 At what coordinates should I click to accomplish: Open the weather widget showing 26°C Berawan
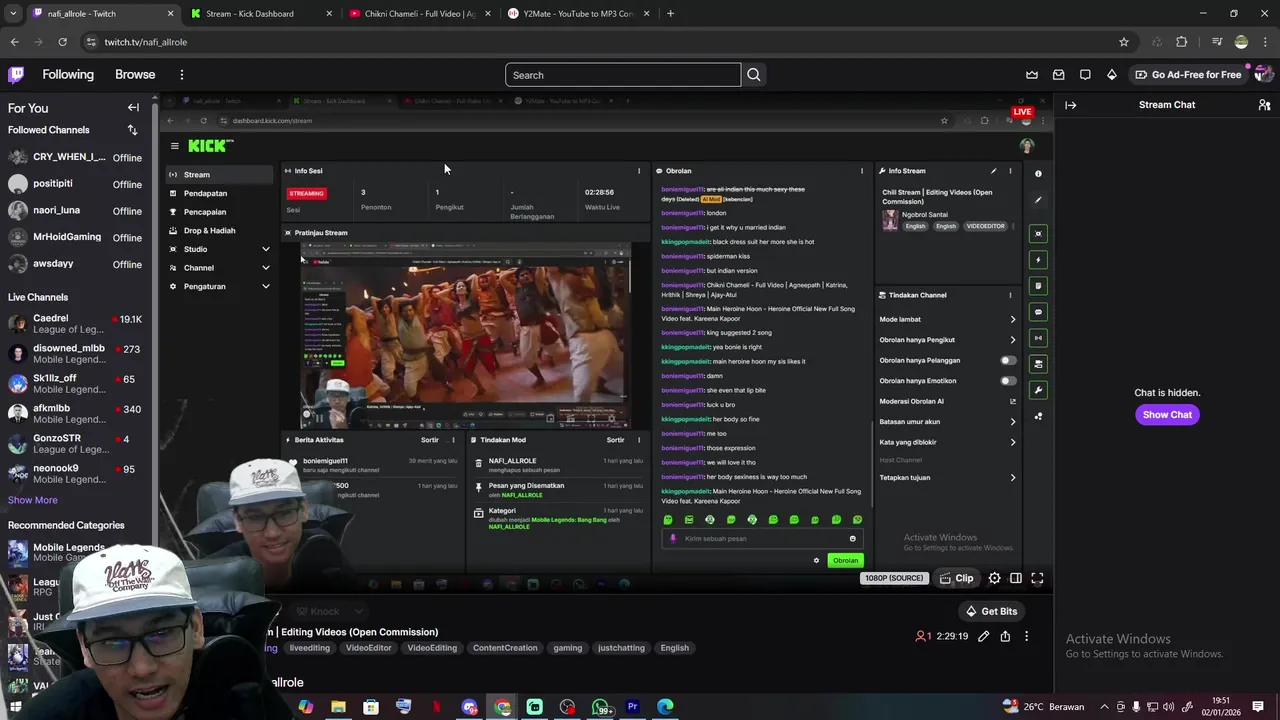pos(1044,707)
